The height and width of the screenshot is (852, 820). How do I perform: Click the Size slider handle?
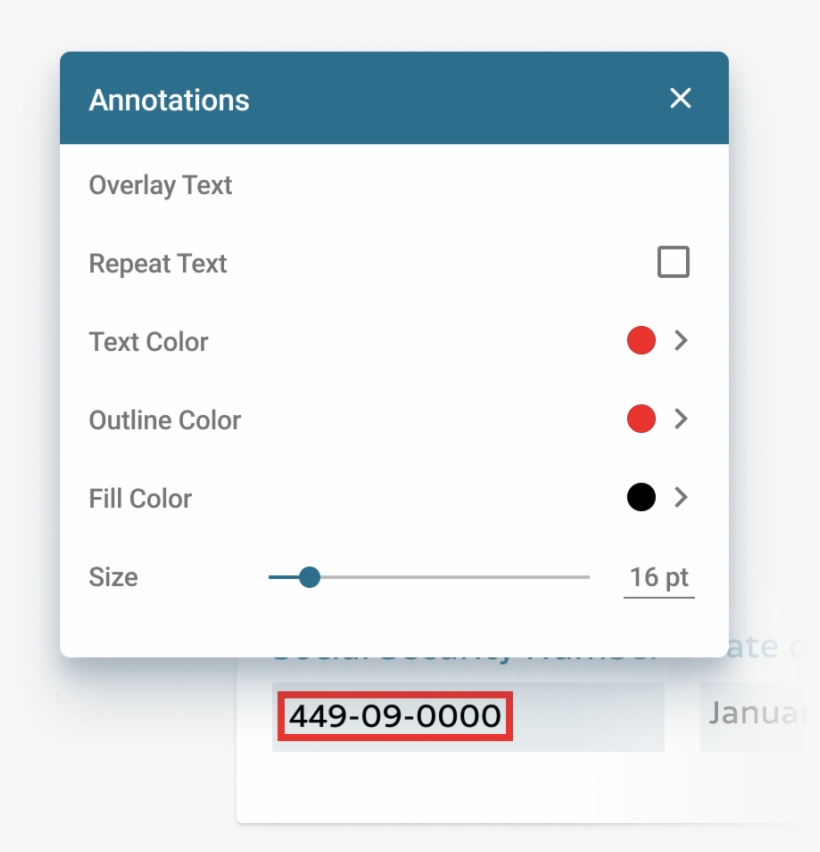[310, 577]
